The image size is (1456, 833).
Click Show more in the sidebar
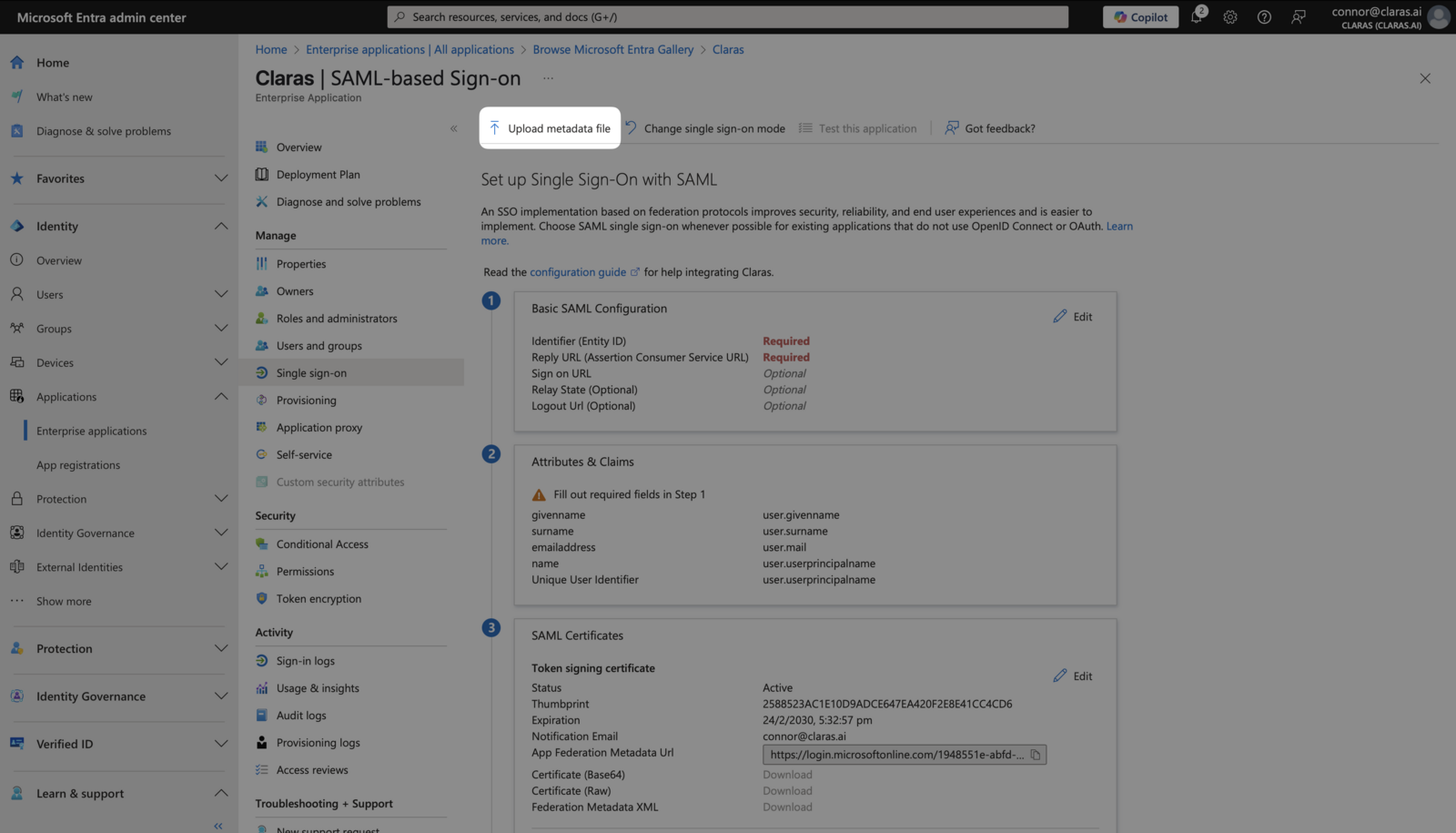point(64,602)
